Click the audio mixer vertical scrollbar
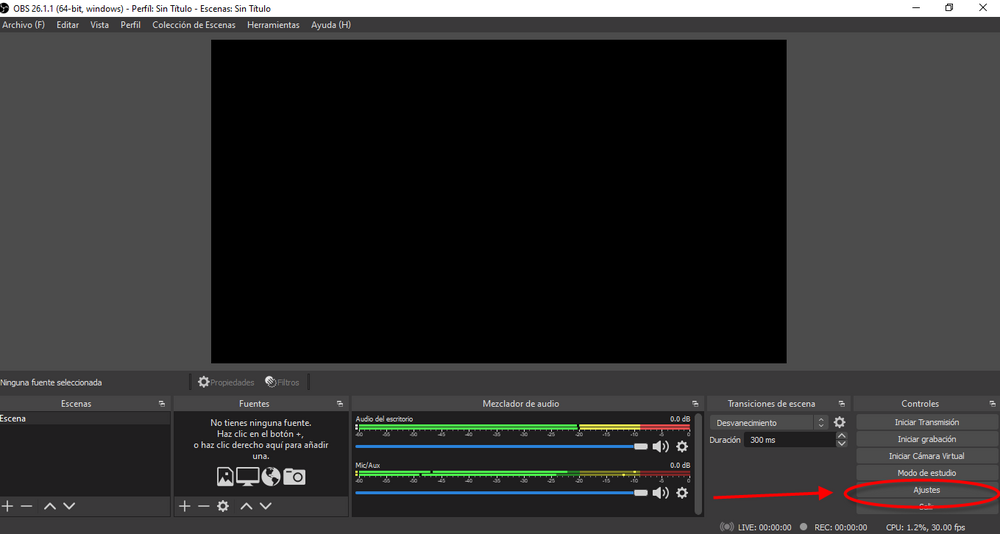Viewport: 1000px width, 534px height. [x=698, y=463]
